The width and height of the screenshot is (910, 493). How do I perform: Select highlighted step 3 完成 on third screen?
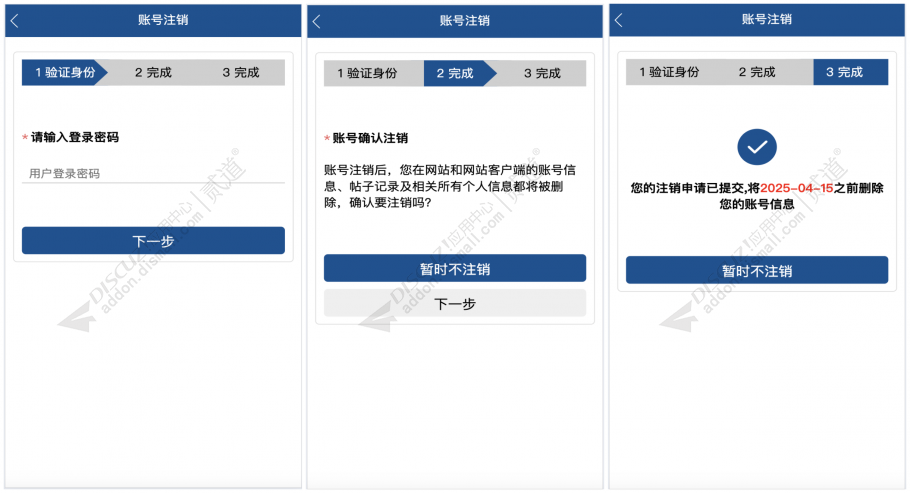pyautogui.click(x=851, y=72)
